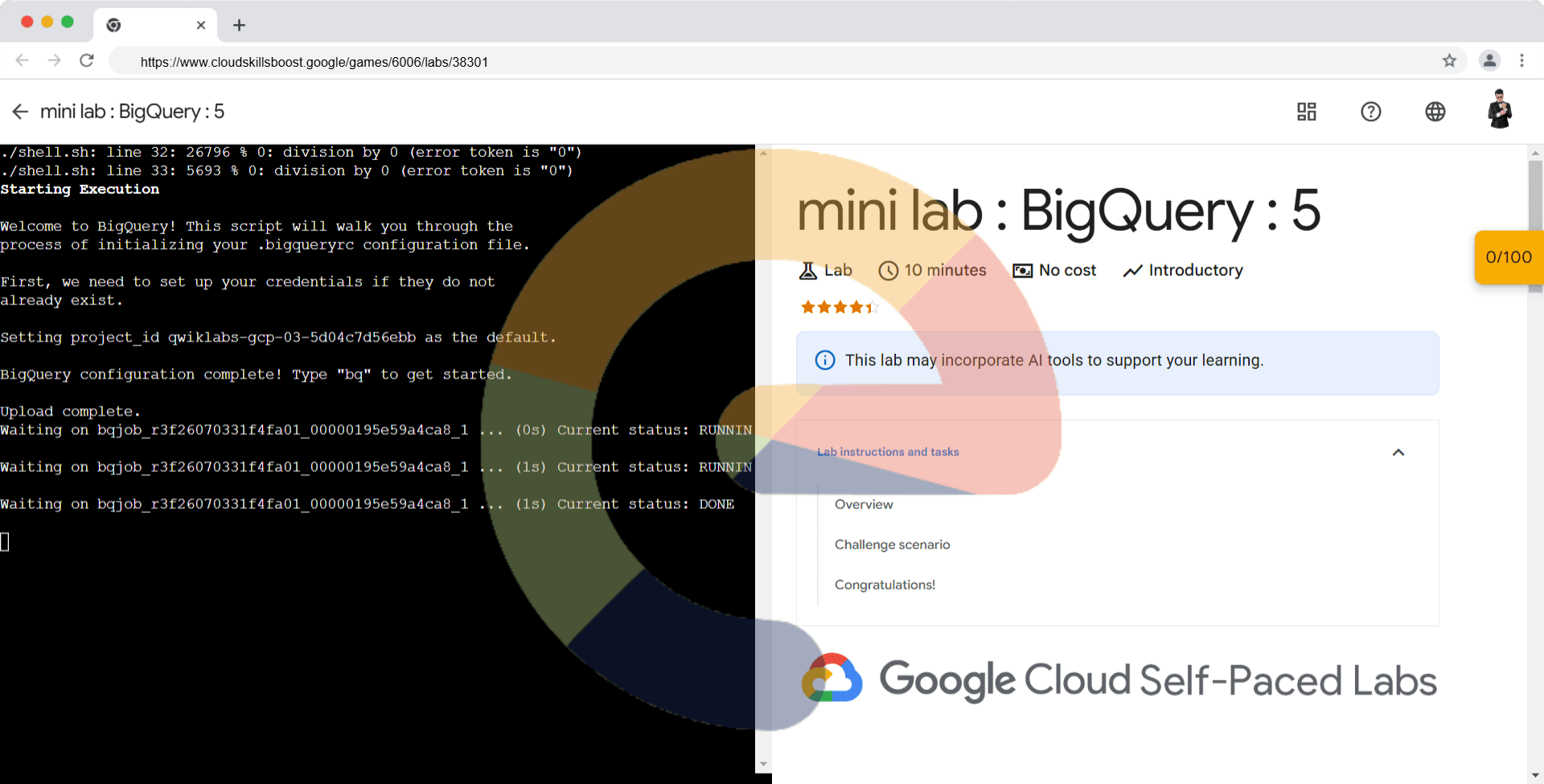Go back using the lab title arrow
Screen dimensions: 1544x784
coord(20,112)
